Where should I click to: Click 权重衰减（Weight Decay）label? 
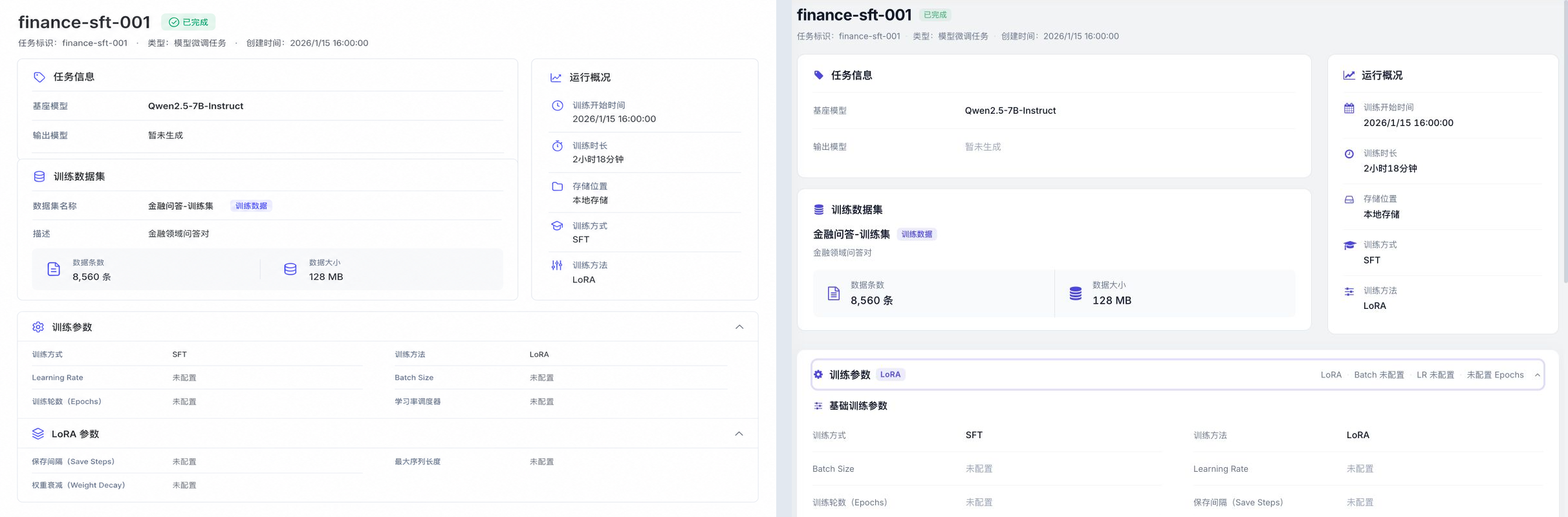(x=78, y=485)
